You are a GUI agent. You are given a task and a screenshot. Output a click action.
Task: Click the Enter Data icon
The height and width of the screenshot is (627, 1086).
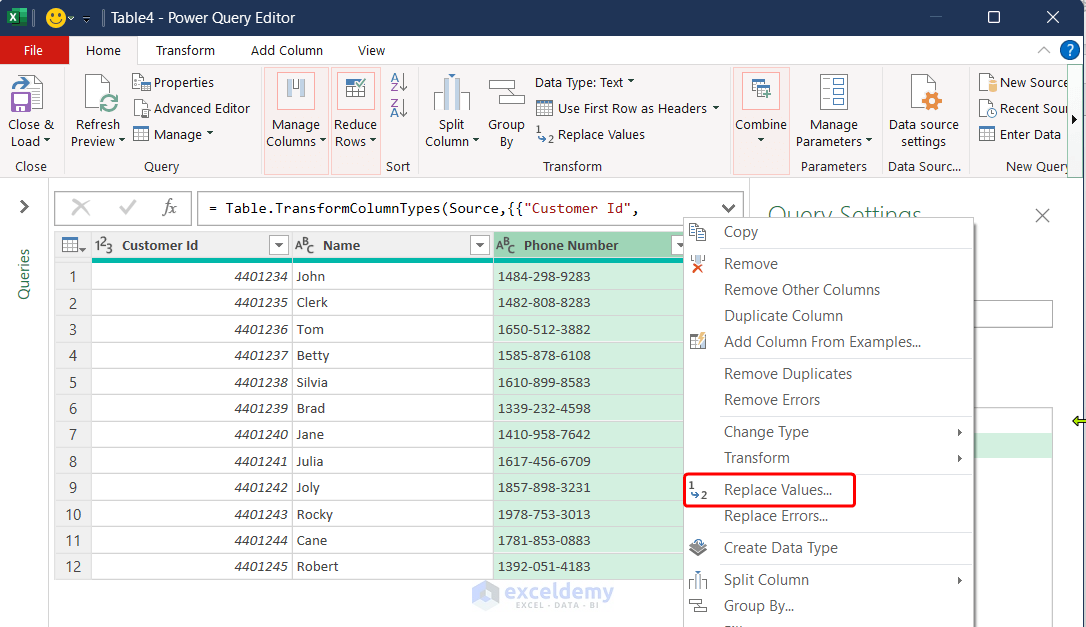987,134
